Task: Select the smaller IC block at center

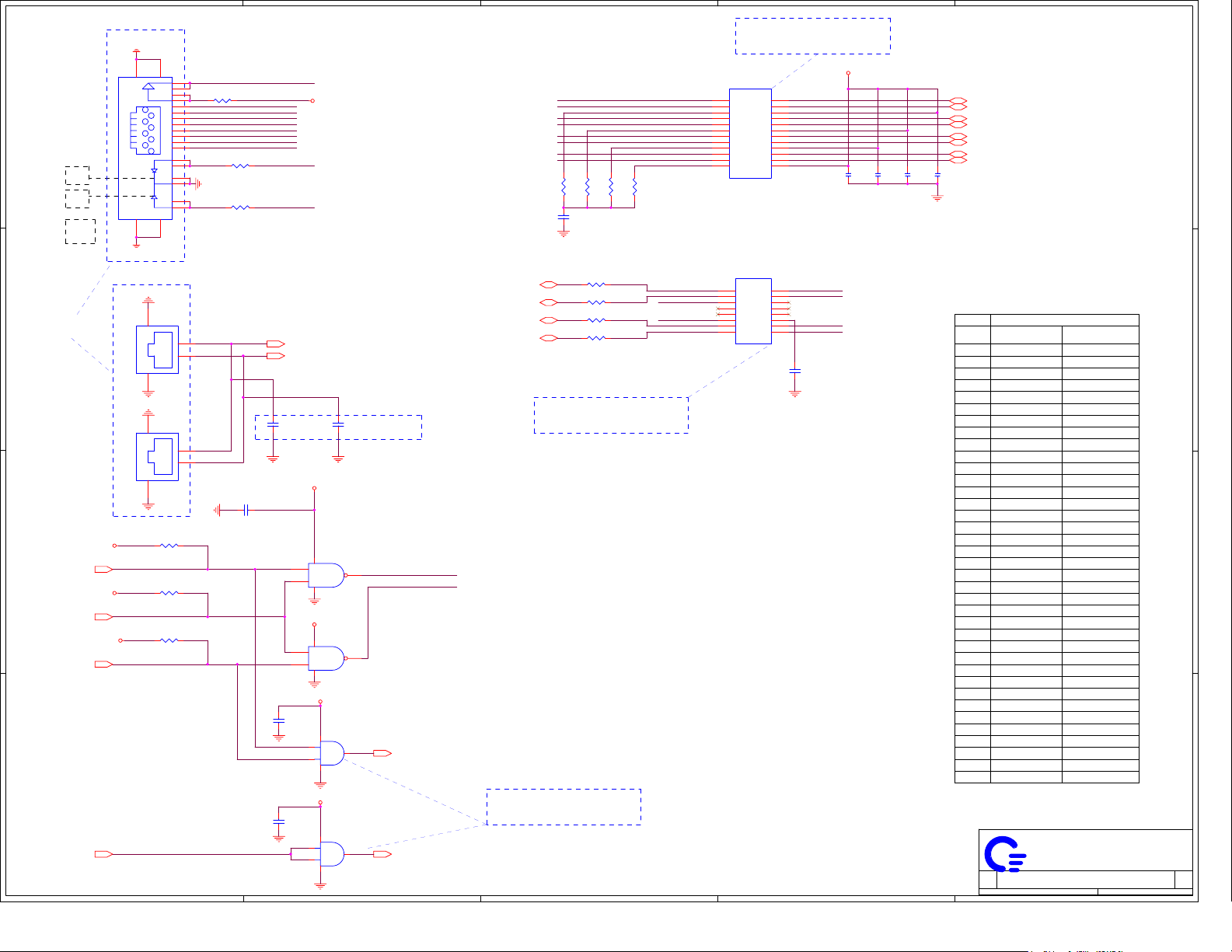Action: (753, 311)
